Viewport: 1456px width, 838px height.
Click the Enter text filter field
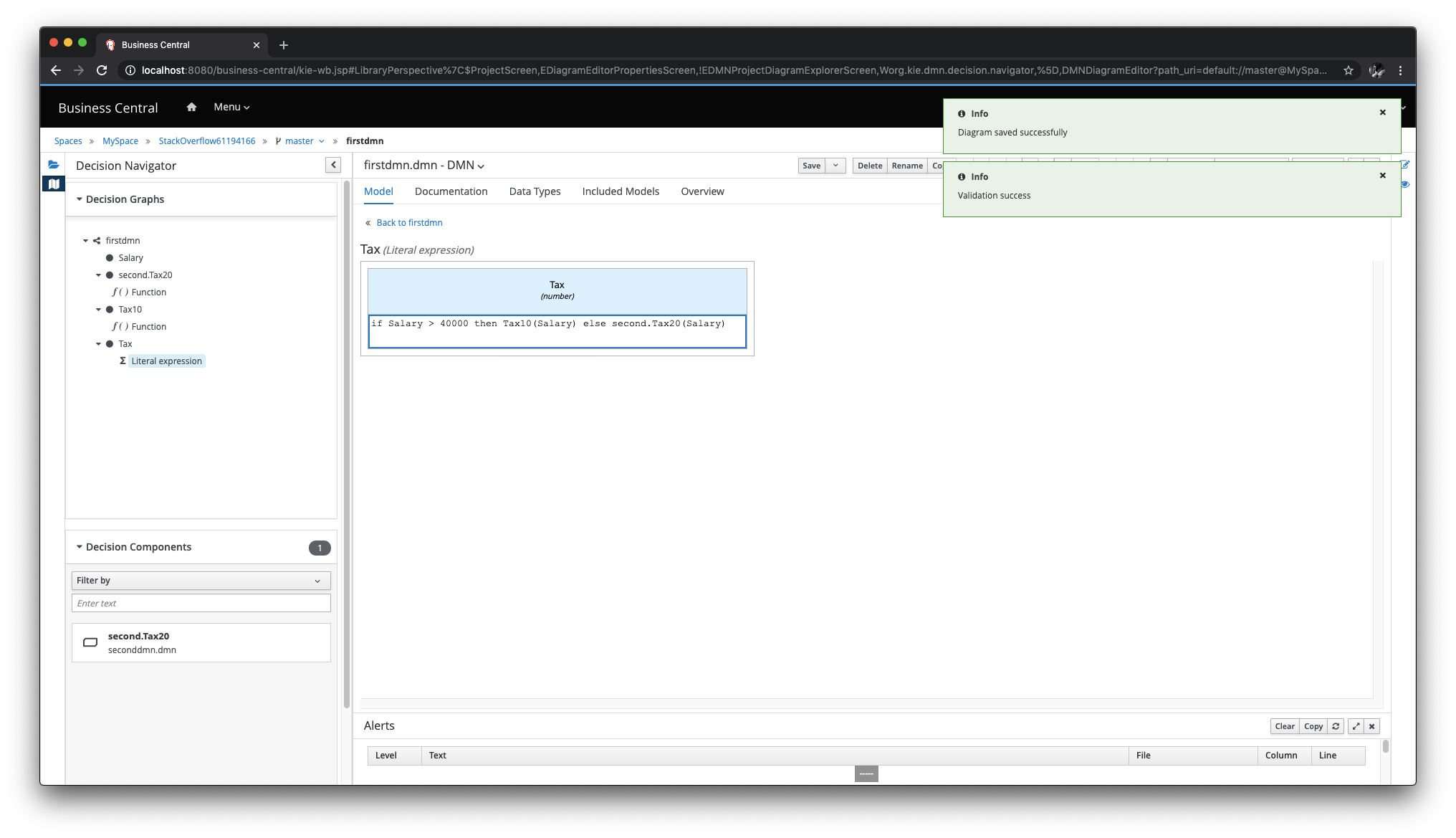(201, 604)
